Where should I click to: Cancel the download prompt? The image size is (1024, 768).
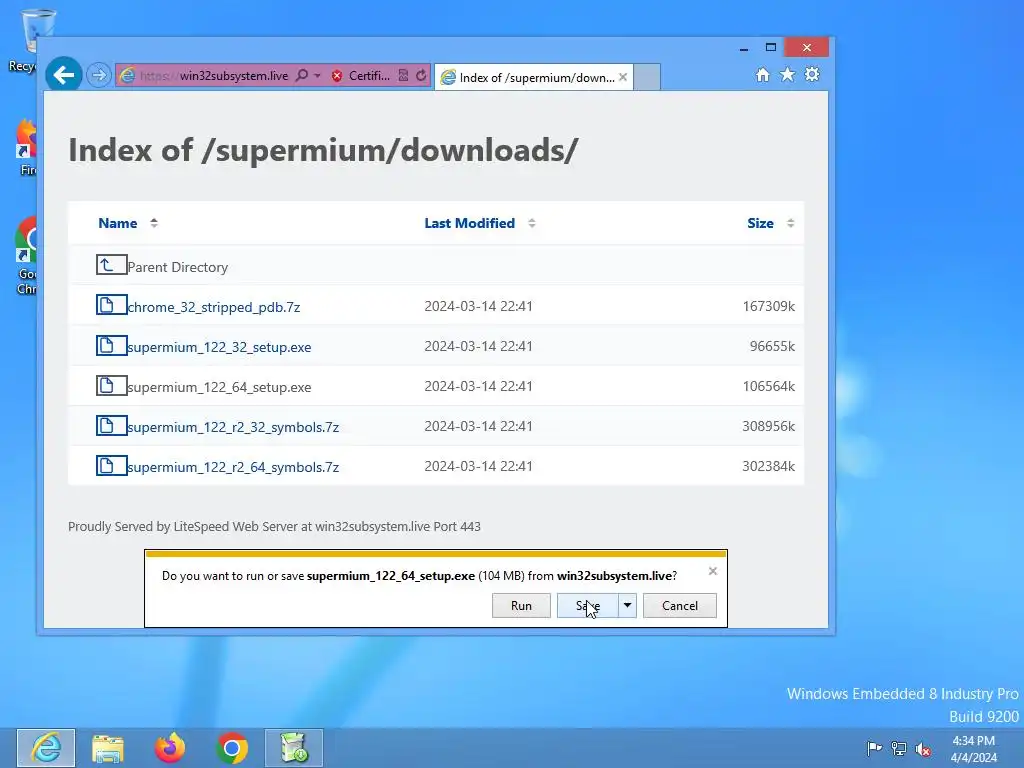coord(680,605)
